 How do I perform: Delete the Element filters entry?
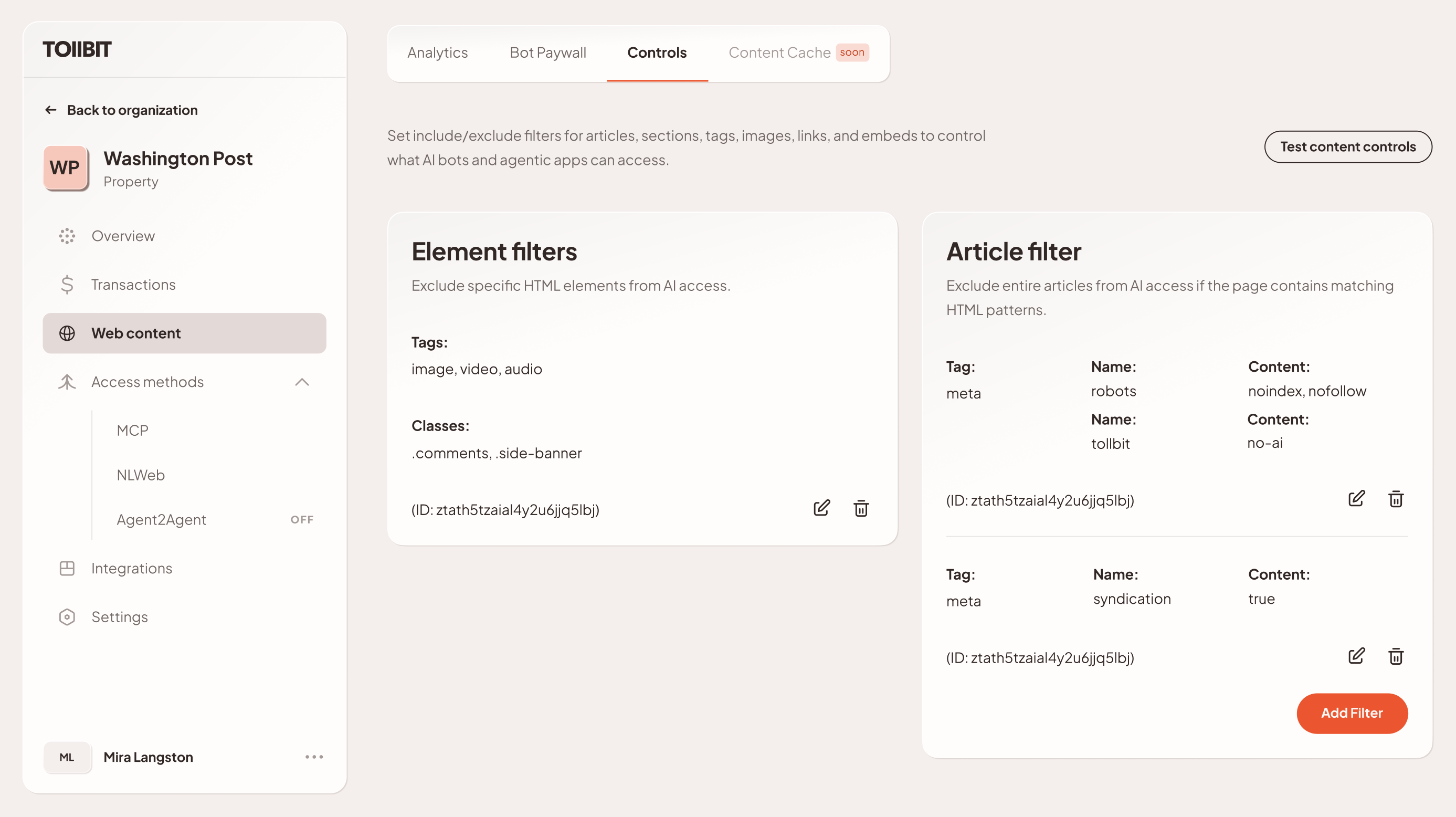[861, 508]
